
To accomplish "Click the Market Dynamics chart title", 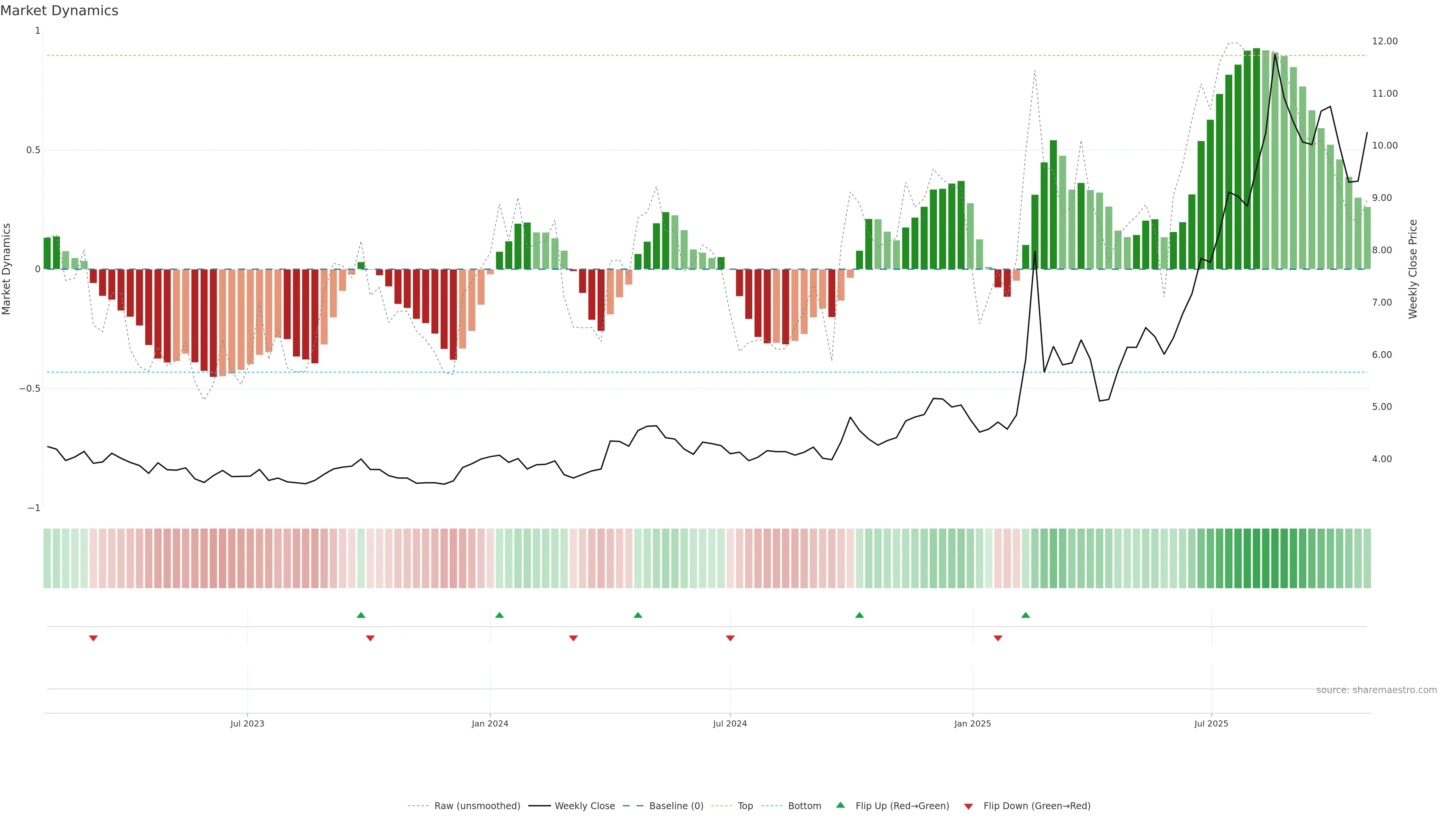I will (x=60, y=11).
